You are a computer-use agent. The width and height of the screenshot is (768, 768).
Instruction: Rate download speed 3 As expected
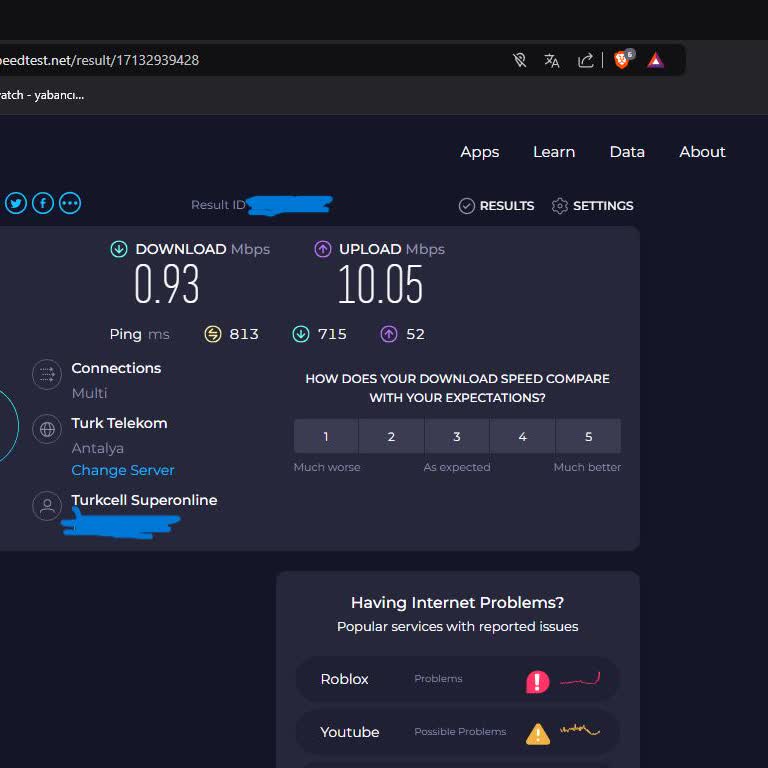(x=457, y=436)
